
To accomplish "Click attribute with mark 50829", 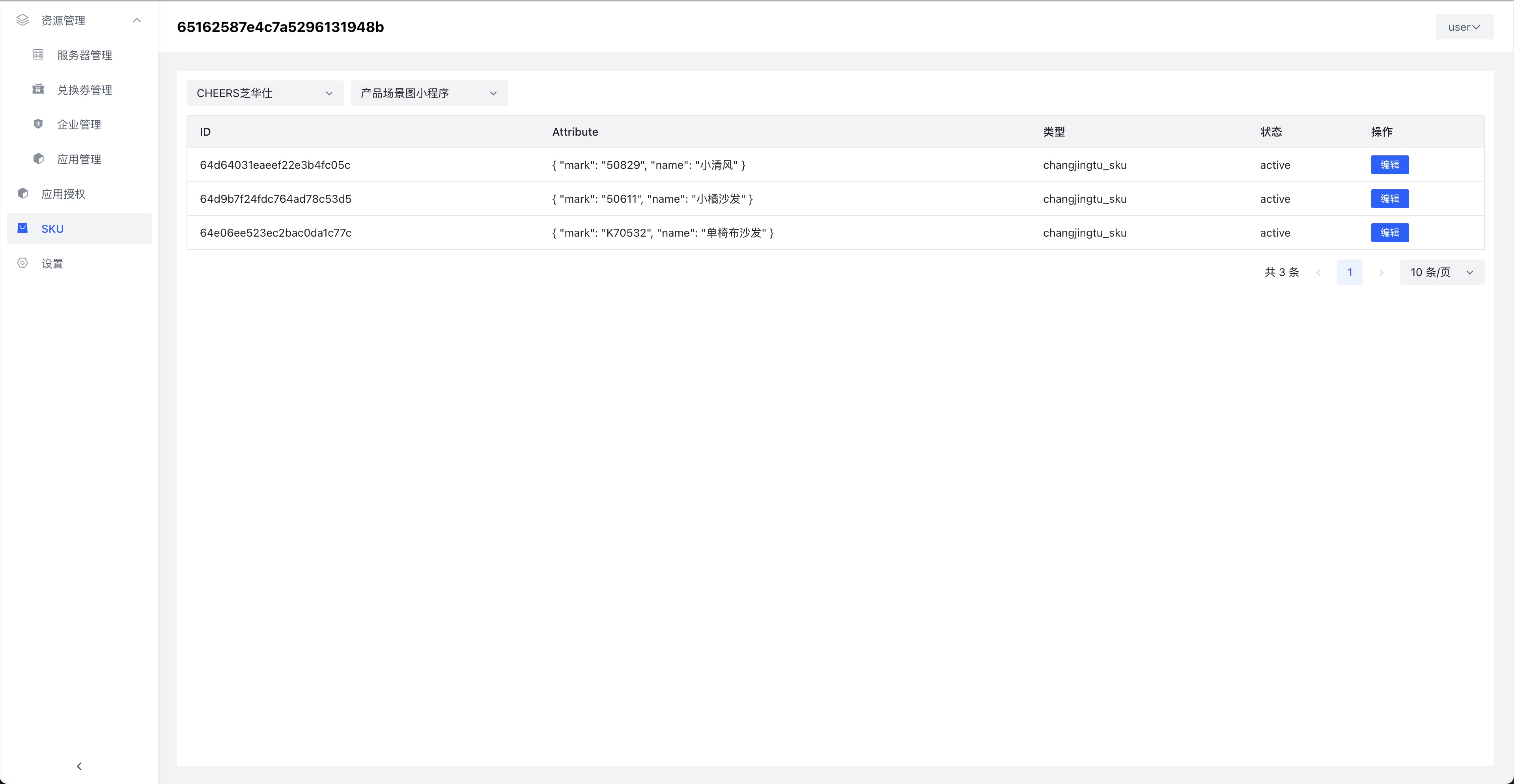I will (649, 165).
